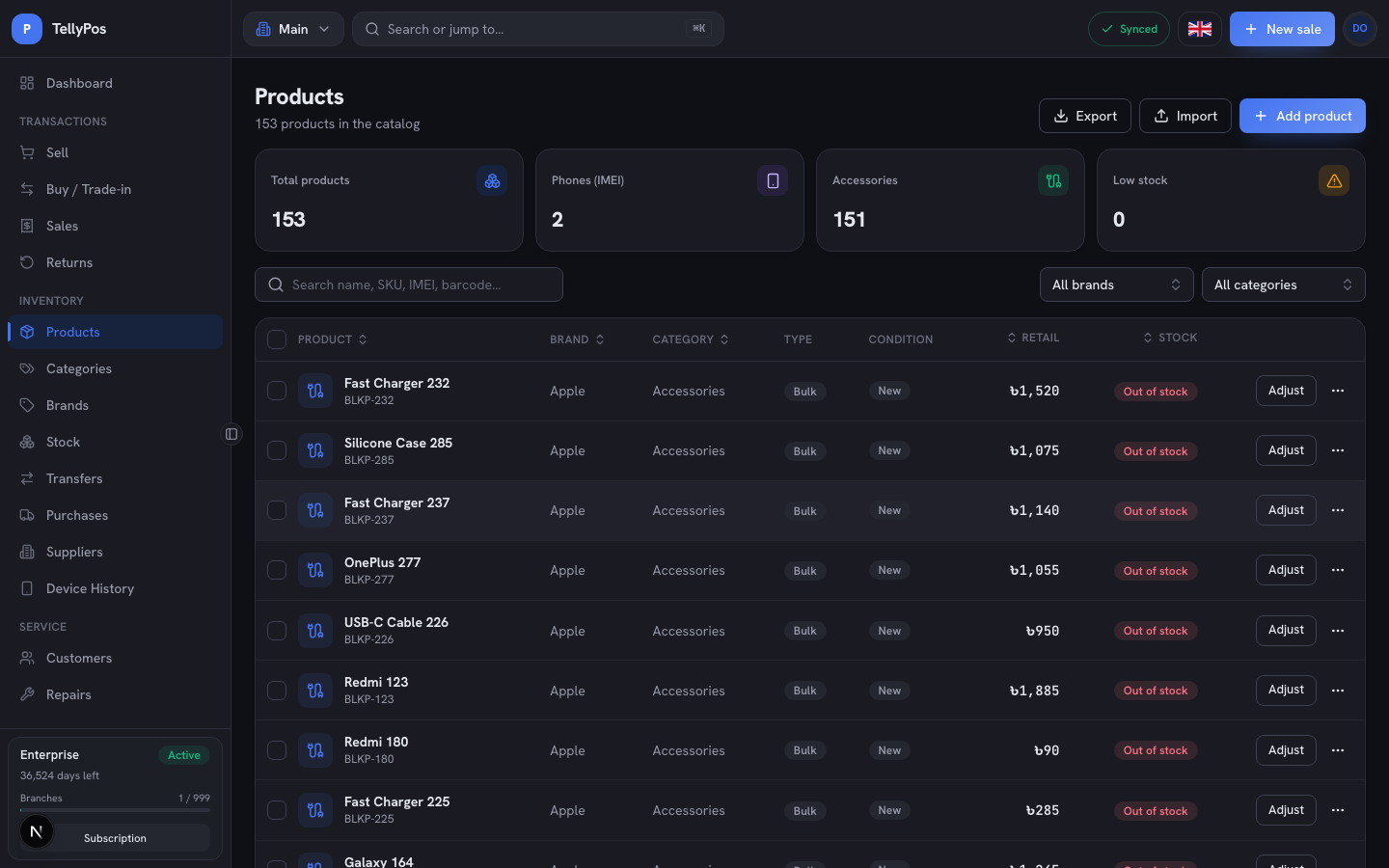Click the USB-C Cable 226 product icon
Image resolution: width=1389 pixels, height=868 pixels.
pyautogui.click(x=315, y=631)
